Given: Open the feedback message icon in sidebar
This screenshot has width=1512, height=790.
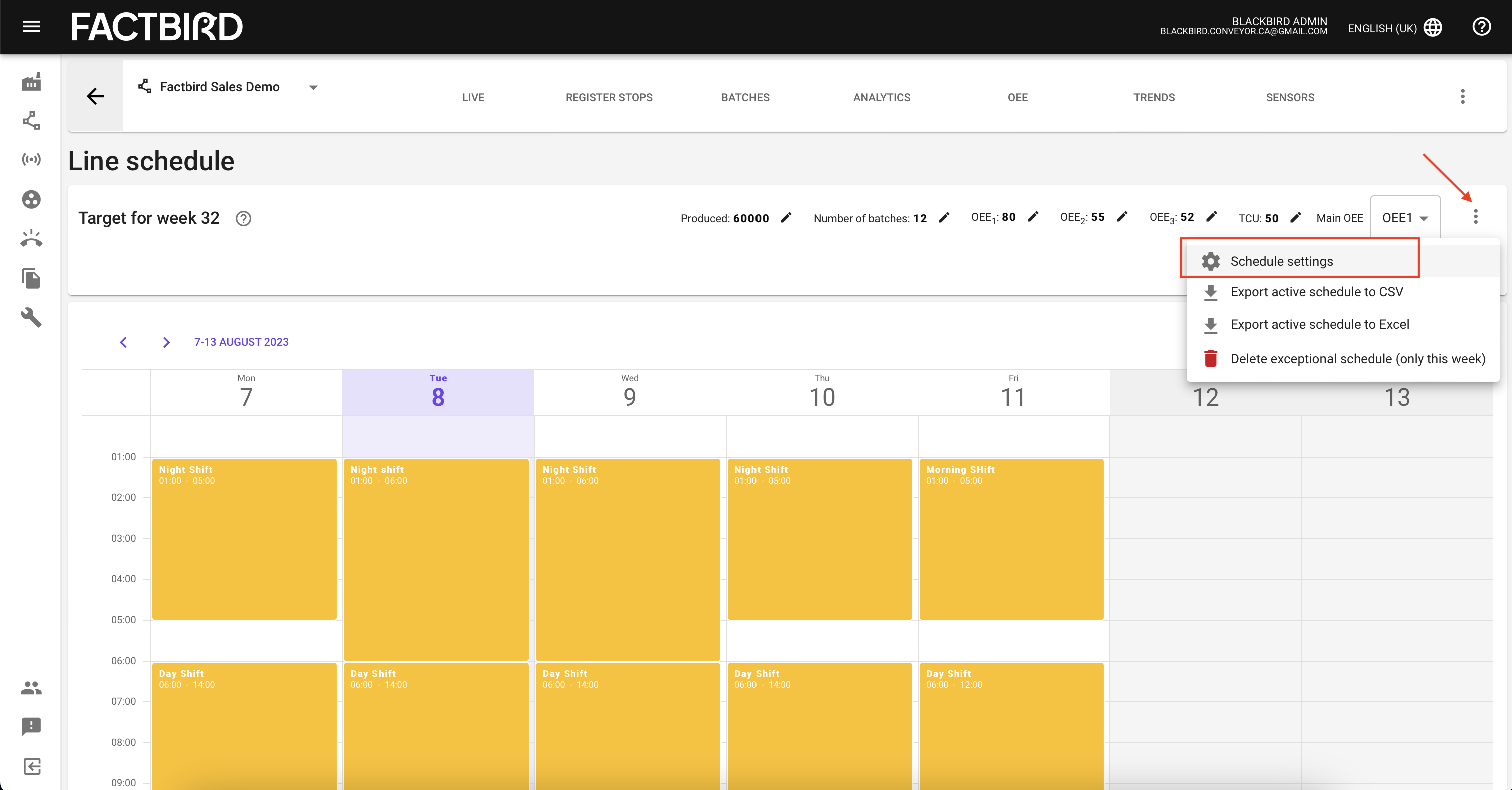Looking at the screenshot, I should (x=31, y=726).
